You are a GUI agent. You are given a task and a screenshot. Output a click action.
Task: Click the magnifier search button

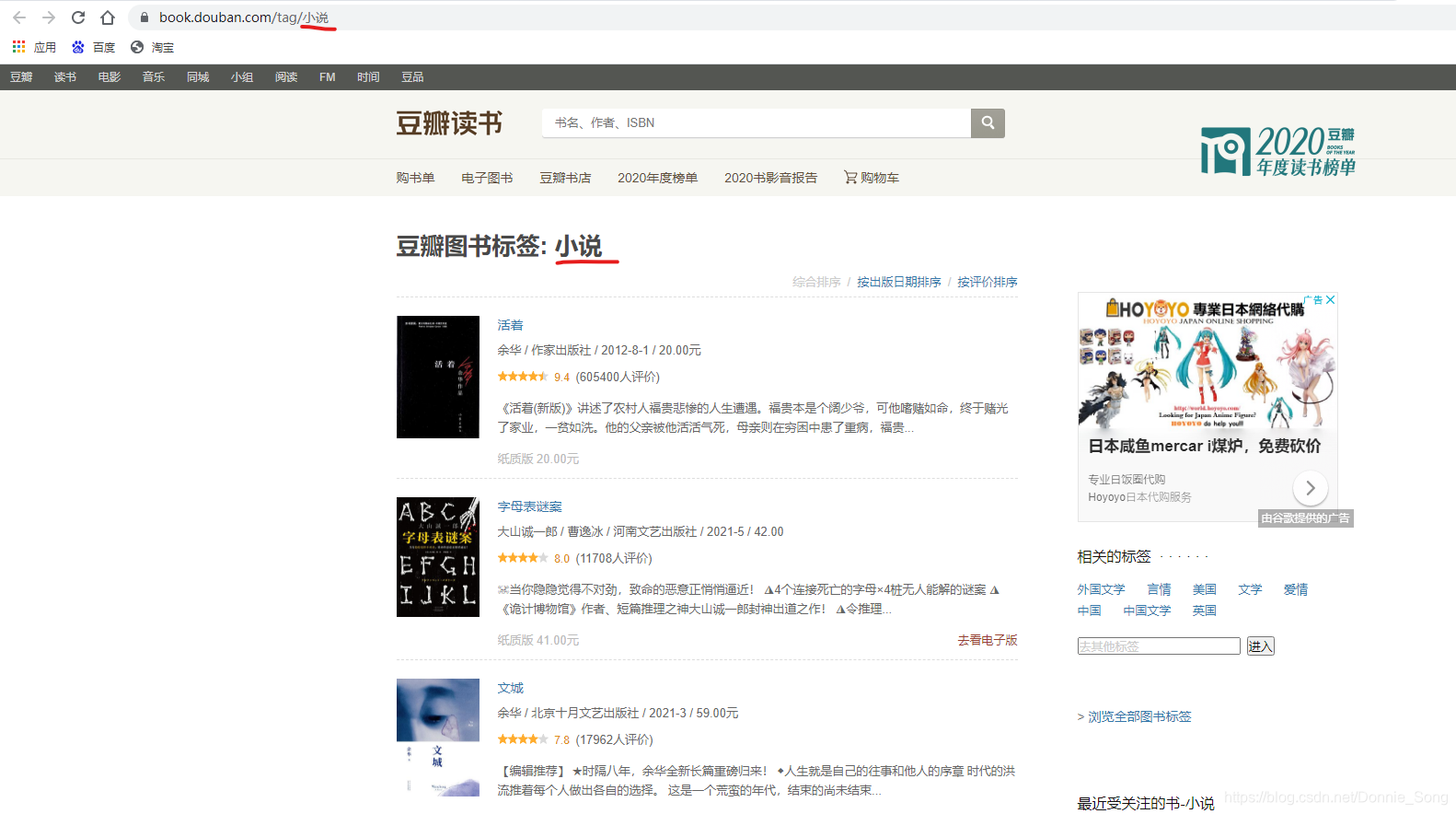coord(988,122)
